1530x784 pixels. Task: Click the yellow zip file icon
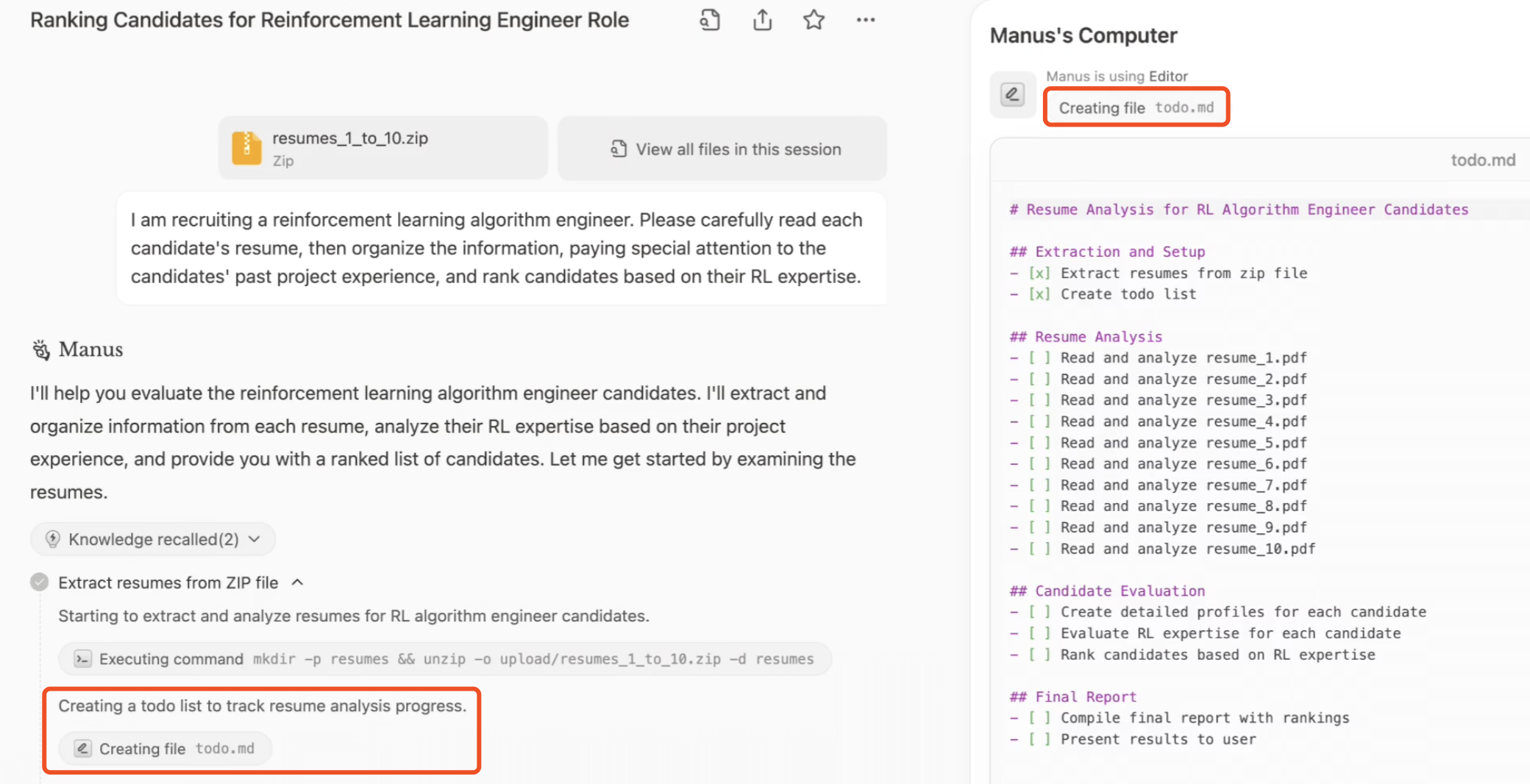click(246, 148)
